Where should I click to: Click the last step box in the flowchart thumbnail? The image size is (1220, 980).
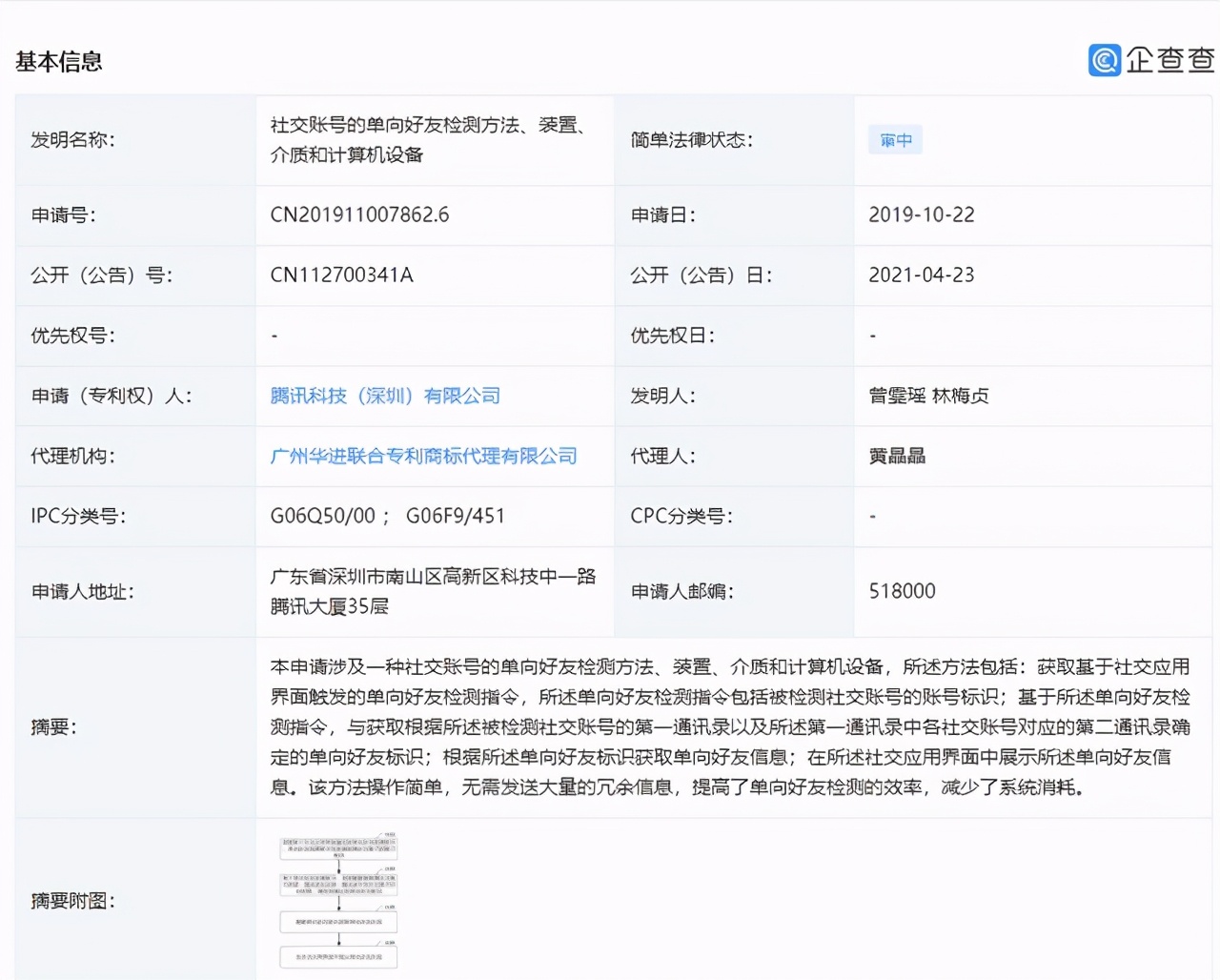point(336,956)
